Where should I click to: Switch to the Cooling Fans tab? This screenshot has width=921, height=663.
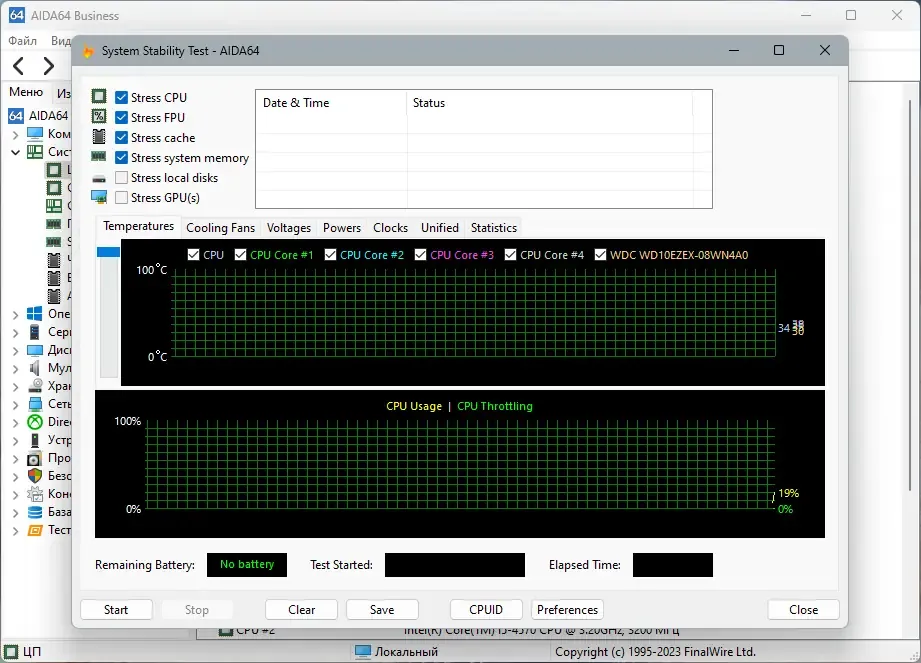220,228
